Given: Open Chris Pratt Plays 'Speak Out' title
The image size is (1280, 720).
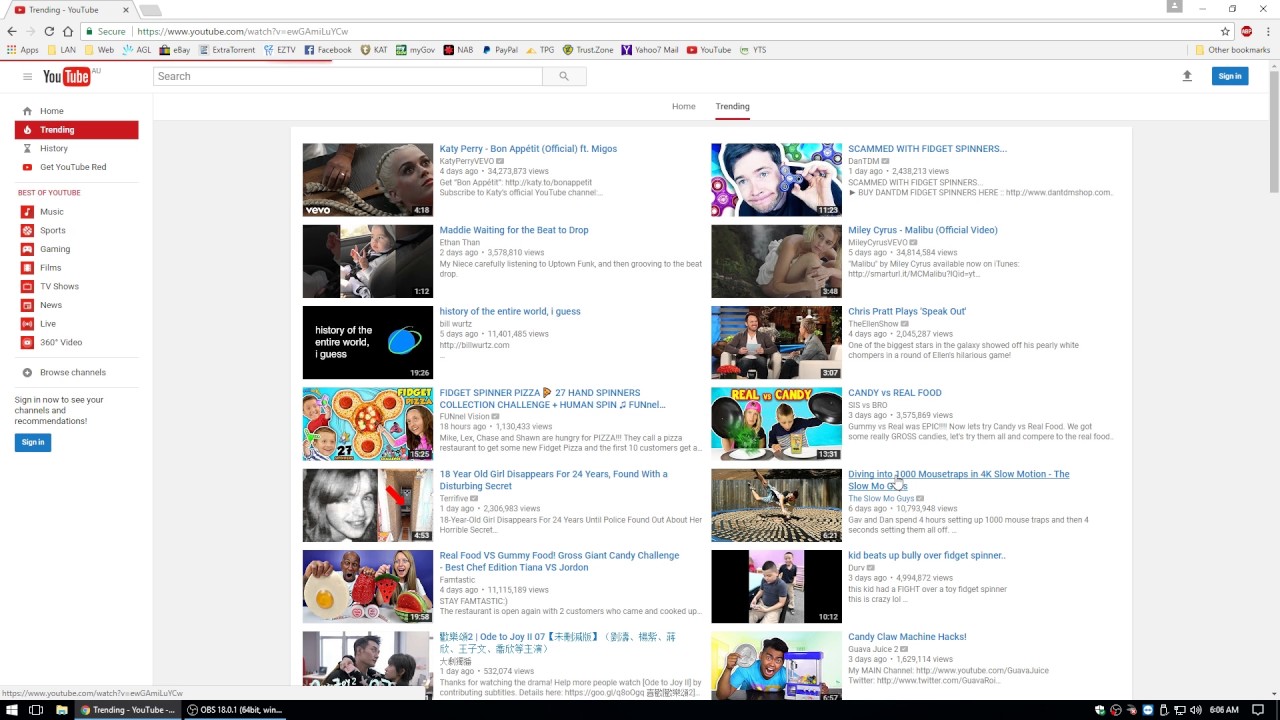Looking at the screenshot, I should pyautogui.click(x=907, y=311).
